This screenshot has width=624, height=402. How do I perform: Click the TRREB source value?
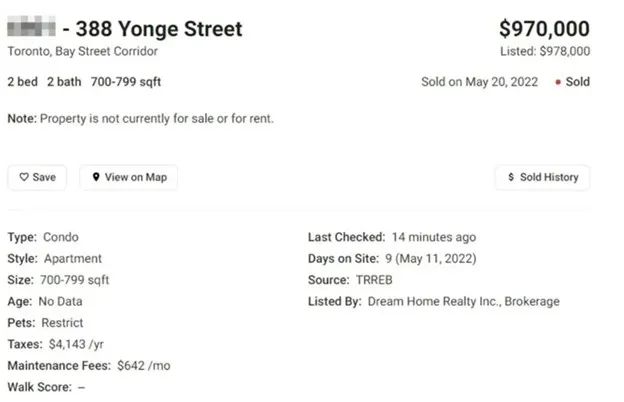pos(374,280)
